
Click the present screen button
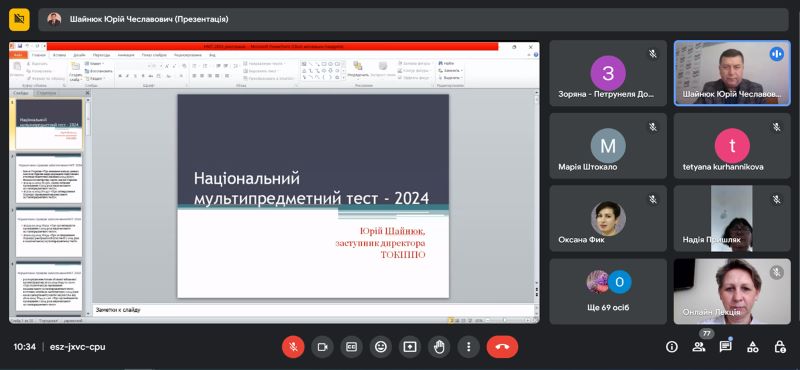410,347
